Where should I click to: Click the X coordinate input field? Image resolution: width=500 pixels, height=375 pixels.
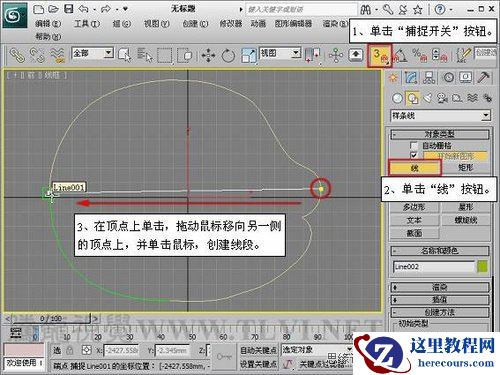121,351
